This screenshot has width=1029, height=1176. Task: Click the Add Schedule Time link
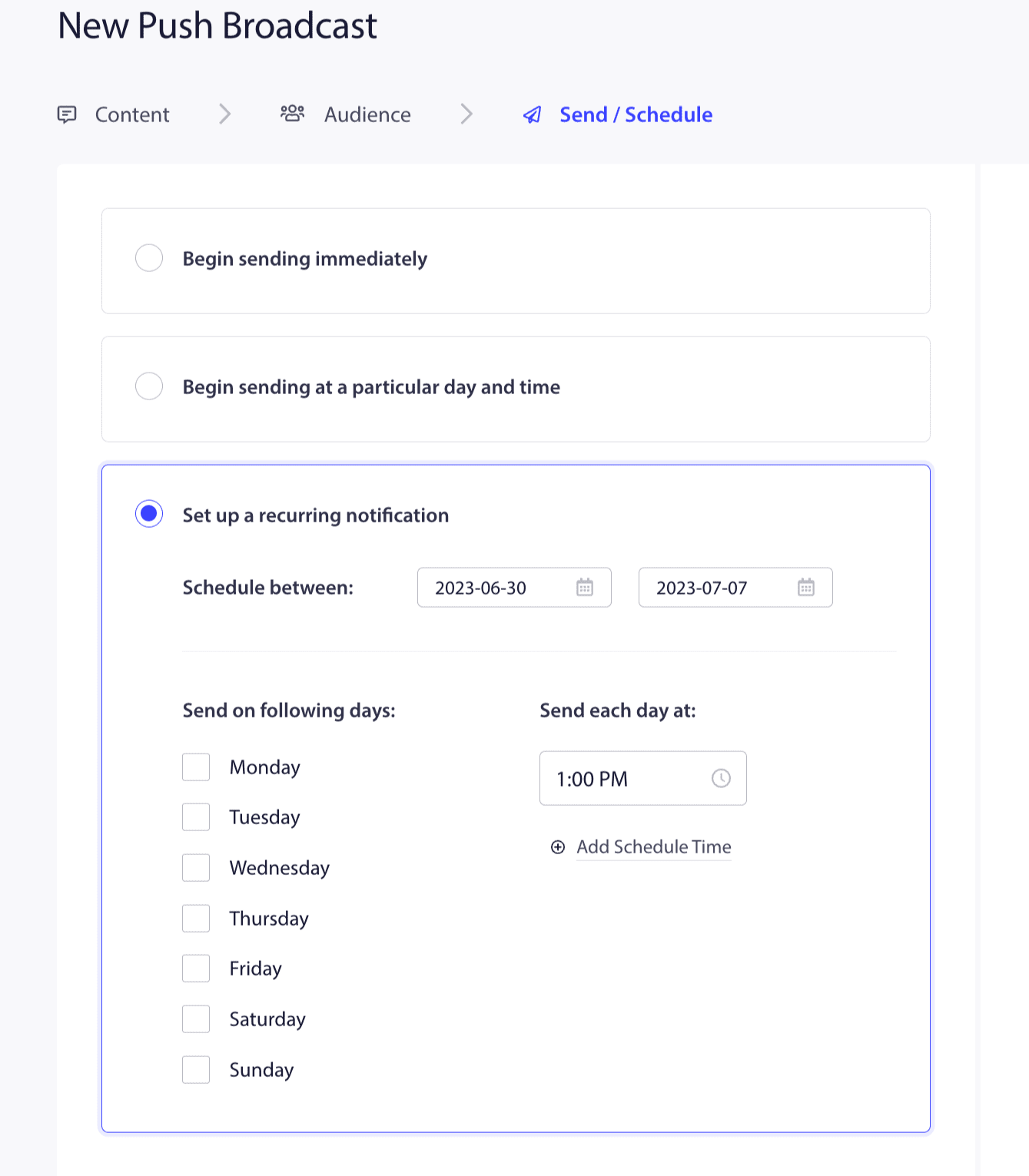653,846
